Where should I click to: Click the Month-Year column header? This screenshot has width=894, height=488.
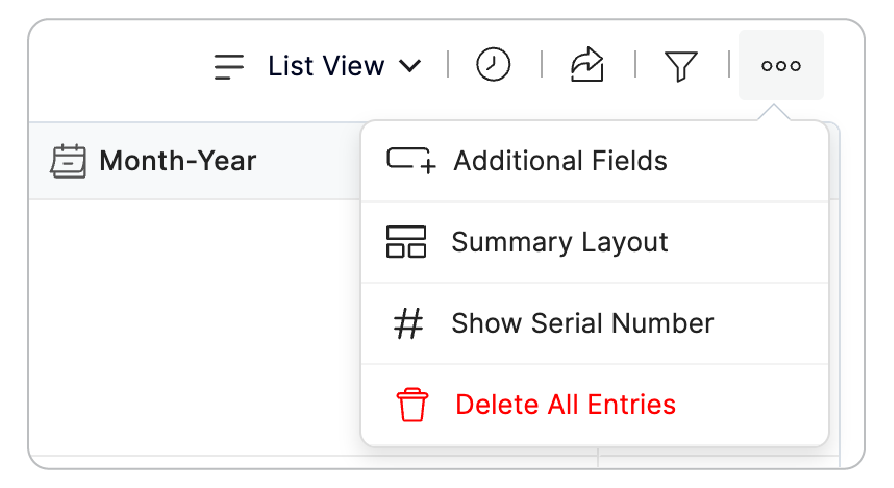coord(177,161)
